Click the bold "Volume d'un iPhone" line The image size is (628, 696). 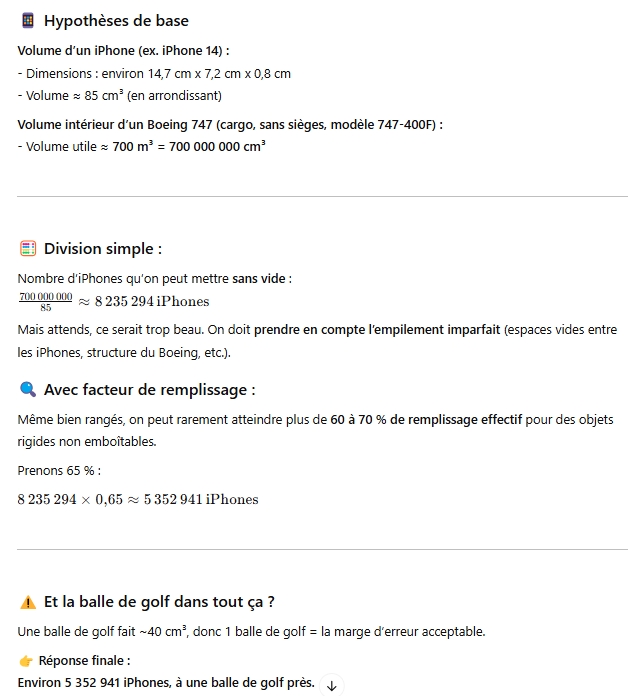(123, 50)
